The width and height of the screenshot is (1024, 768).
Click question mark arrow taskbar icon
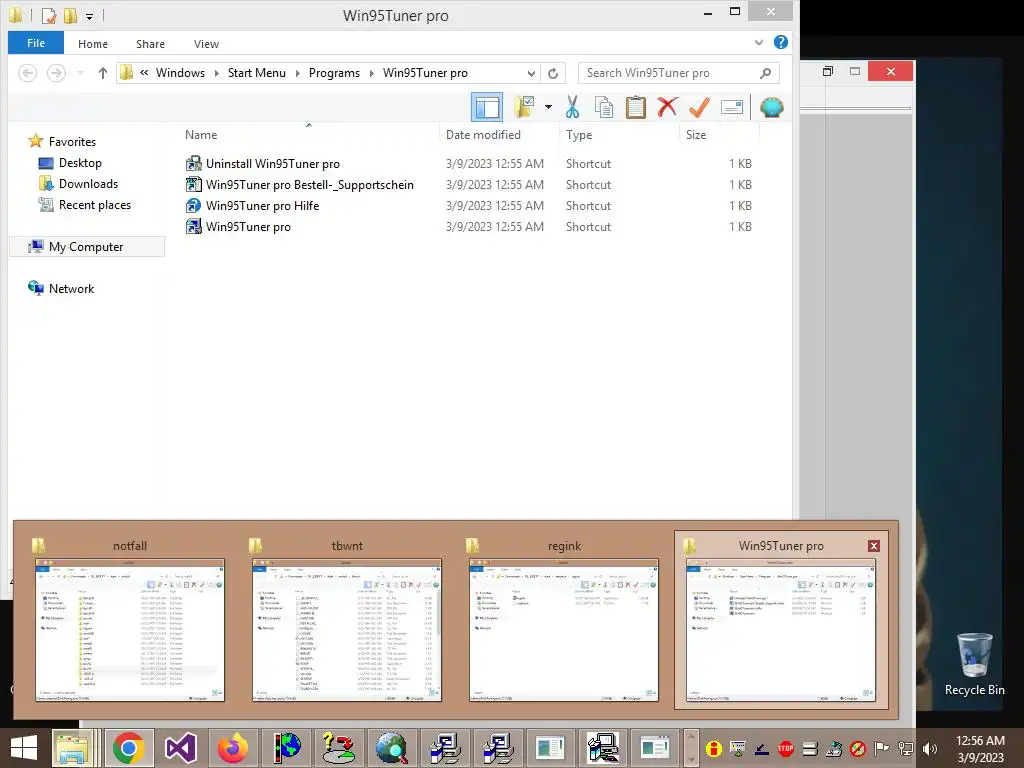pyautogui.click(x=338, y=748)
